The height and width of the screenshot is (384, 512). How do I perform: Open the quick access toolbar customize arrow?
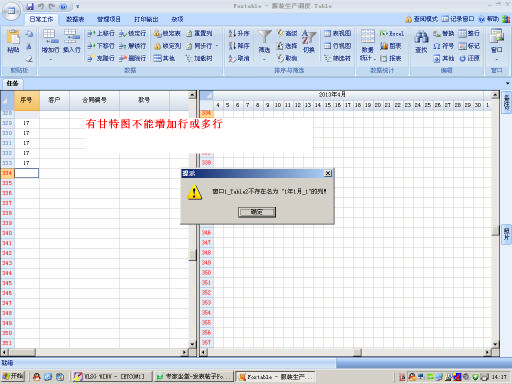click(77, 6)
